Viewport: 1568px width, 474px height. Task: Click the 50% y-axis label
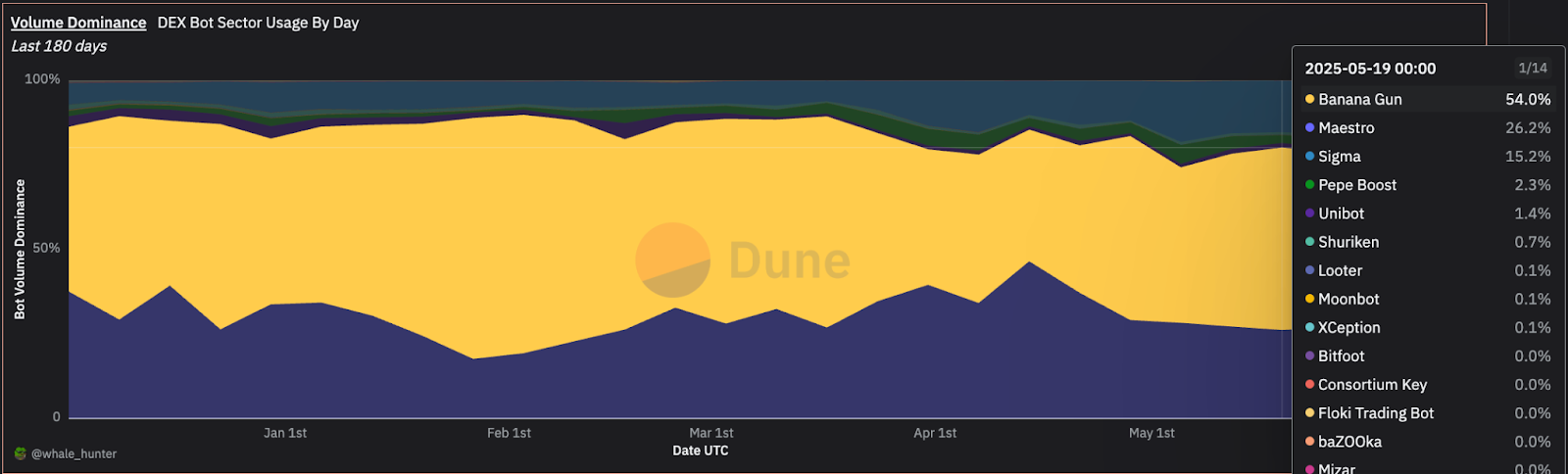(46, 248)
